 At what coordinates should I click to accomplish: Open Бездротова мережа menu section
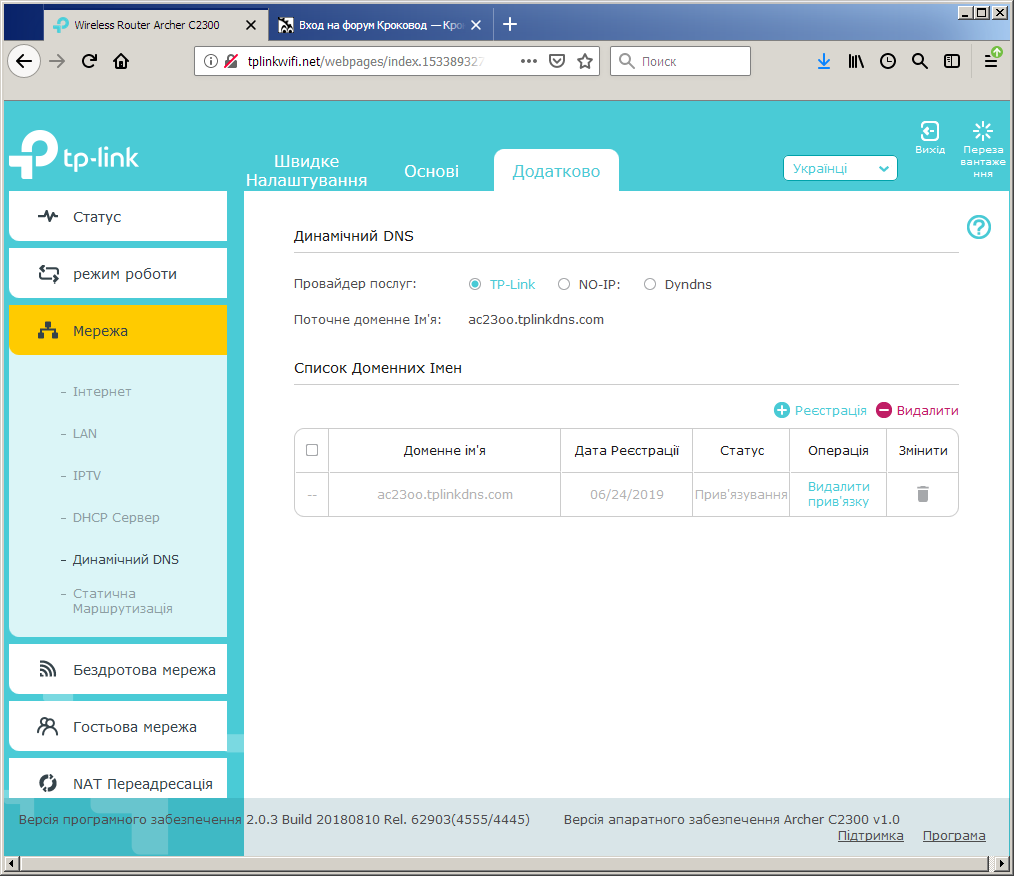[x=118, y=670]
